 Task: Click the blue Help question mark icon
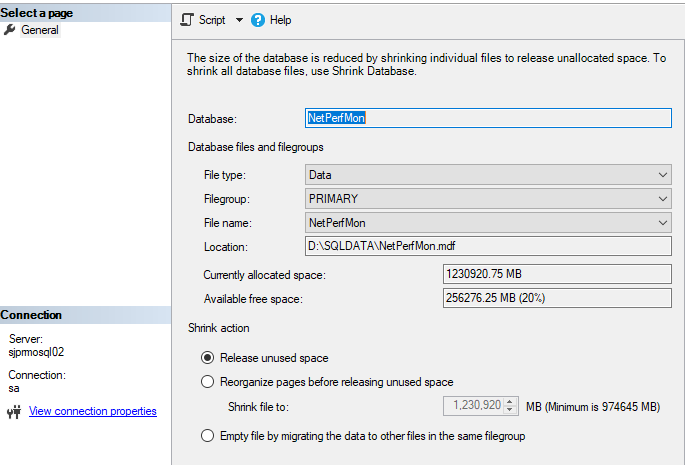[x=258, y=20]
